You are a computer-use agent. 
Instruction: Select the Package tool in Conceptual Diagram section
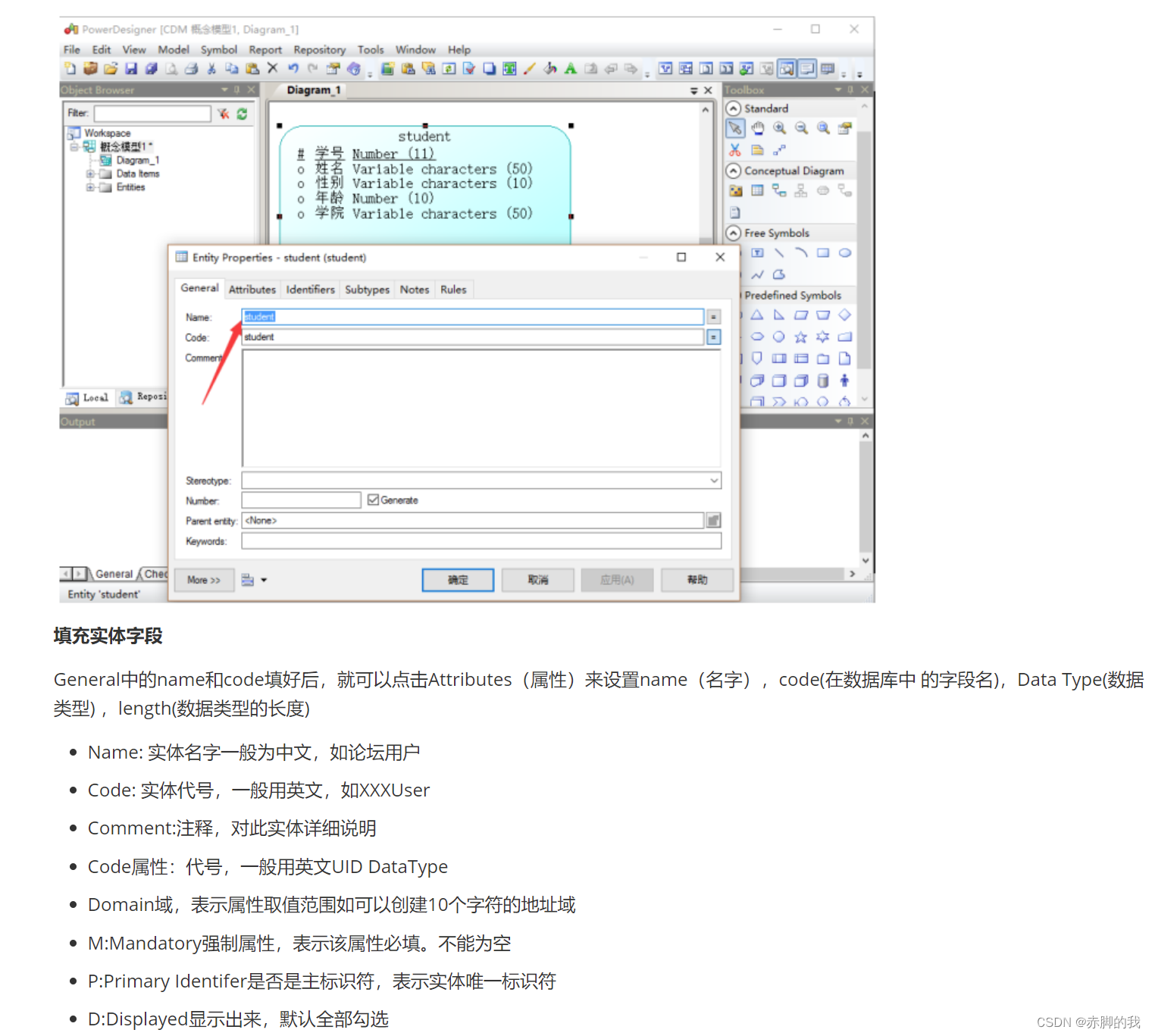(x=735, y=190)
